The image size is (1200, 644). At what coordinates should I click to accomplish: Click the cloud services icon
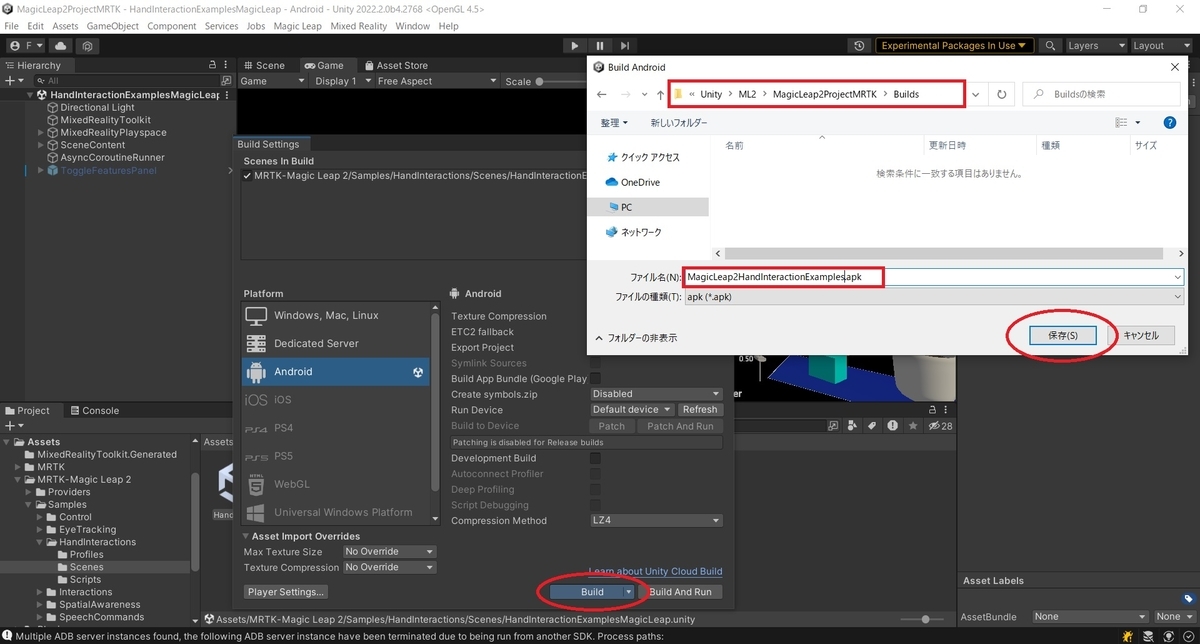click(61, 46)
